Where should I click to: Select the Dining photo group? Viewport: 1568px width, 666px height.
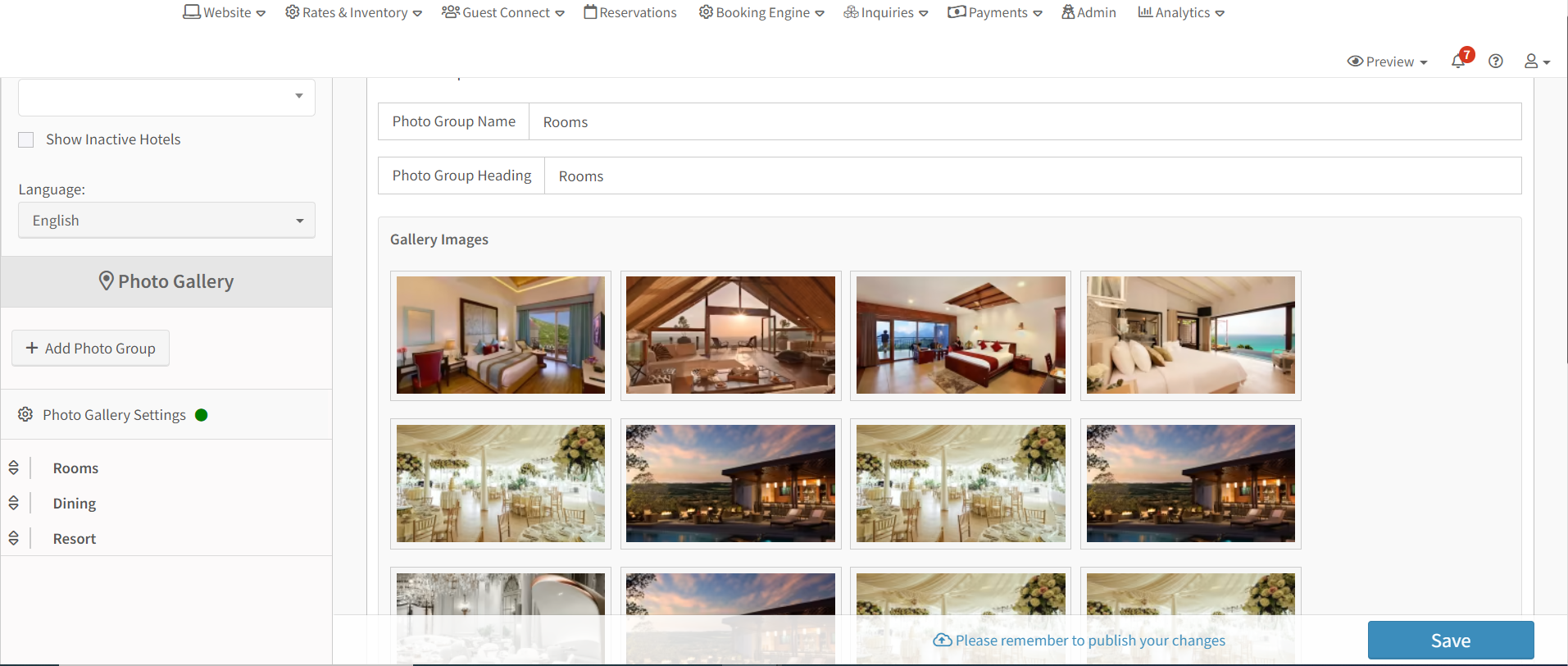(75, 504)
